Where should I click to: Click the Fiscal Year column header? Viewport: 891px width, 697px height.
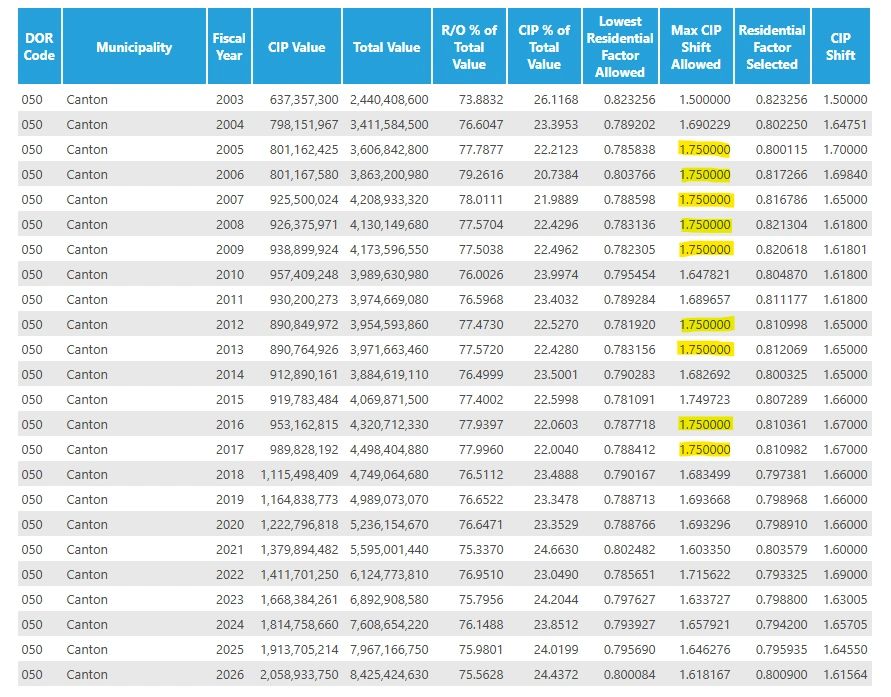coord(229,47)
